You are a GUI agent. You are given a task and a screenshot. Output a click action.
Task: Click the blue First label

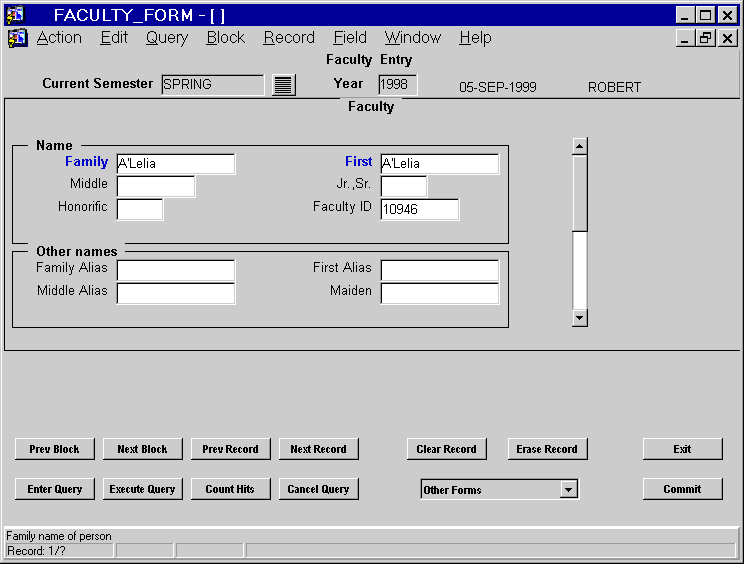(359, 162)
